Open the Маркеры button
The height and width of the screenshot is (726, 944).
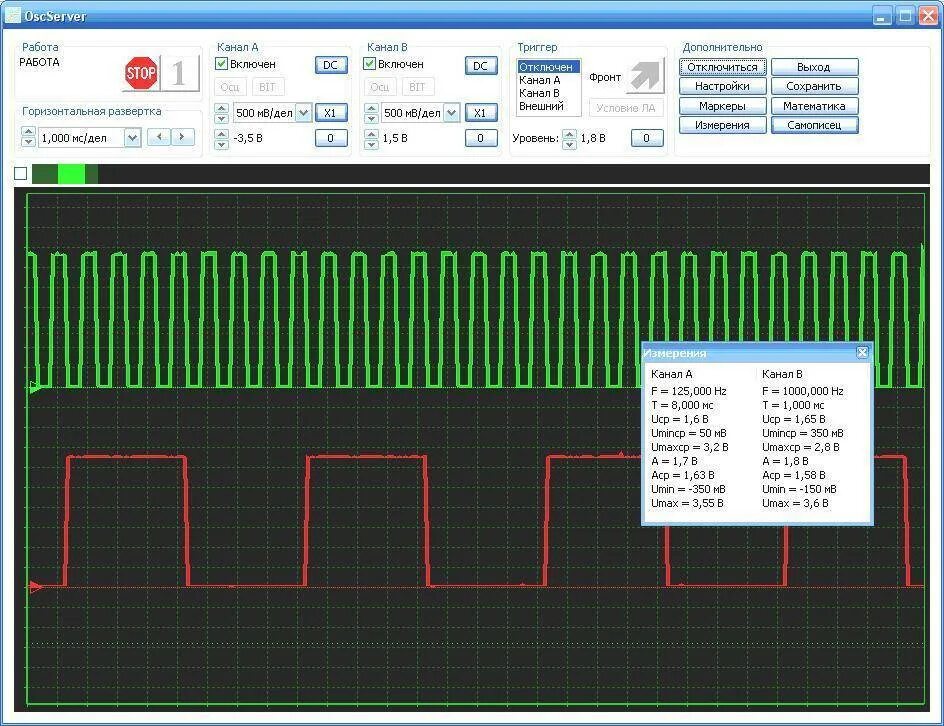pyautogui.click(x=722, y=106)
